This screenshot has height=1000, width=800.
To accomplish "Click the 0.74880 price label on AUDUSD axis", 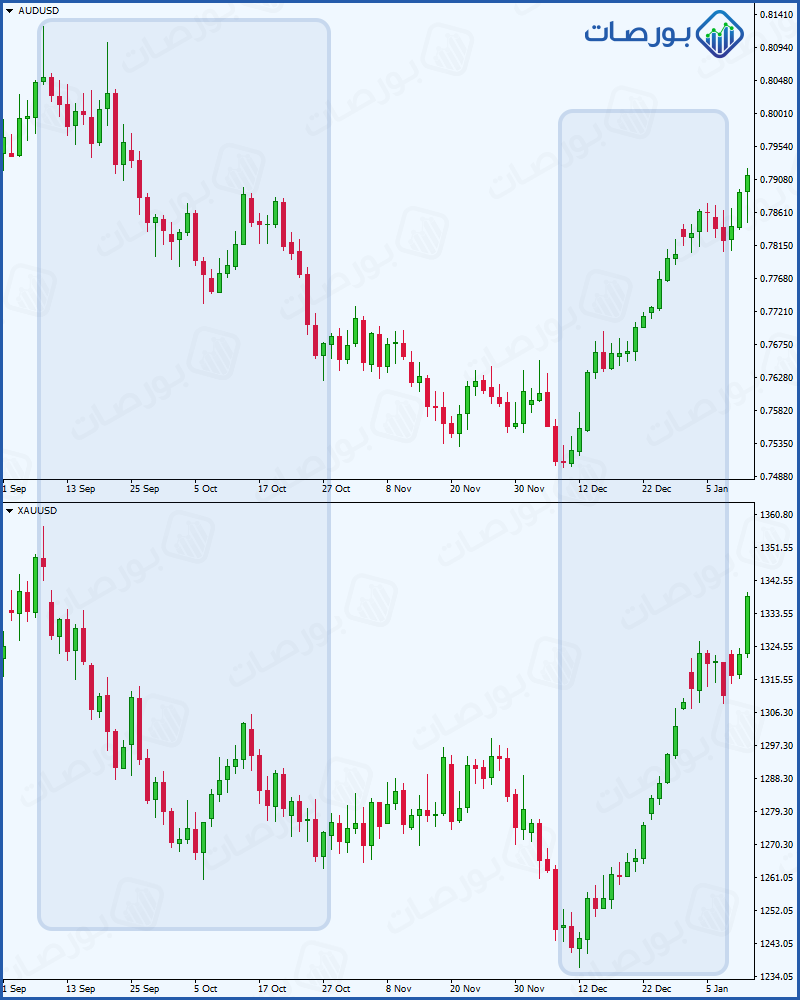I will (775, 476).
